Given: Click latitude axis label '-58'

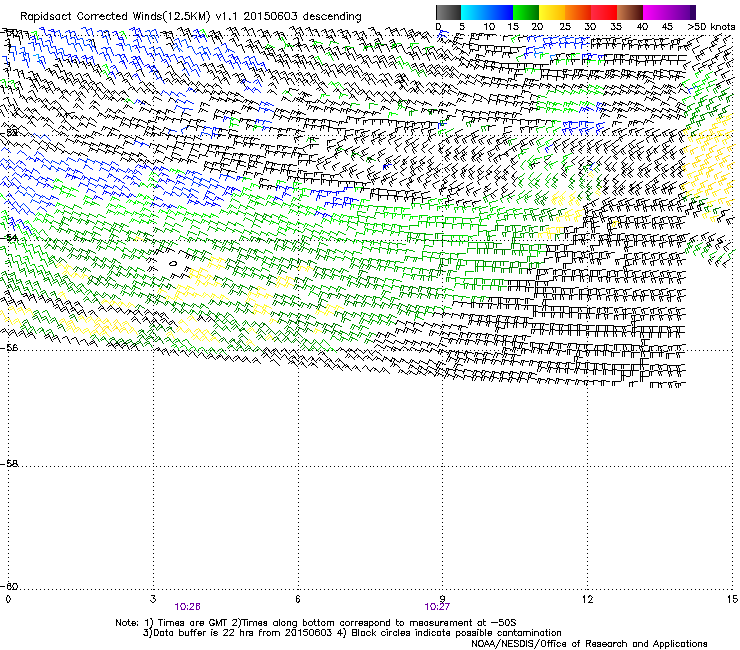Looking at the screenshot, I should click(x=9, y=464).
